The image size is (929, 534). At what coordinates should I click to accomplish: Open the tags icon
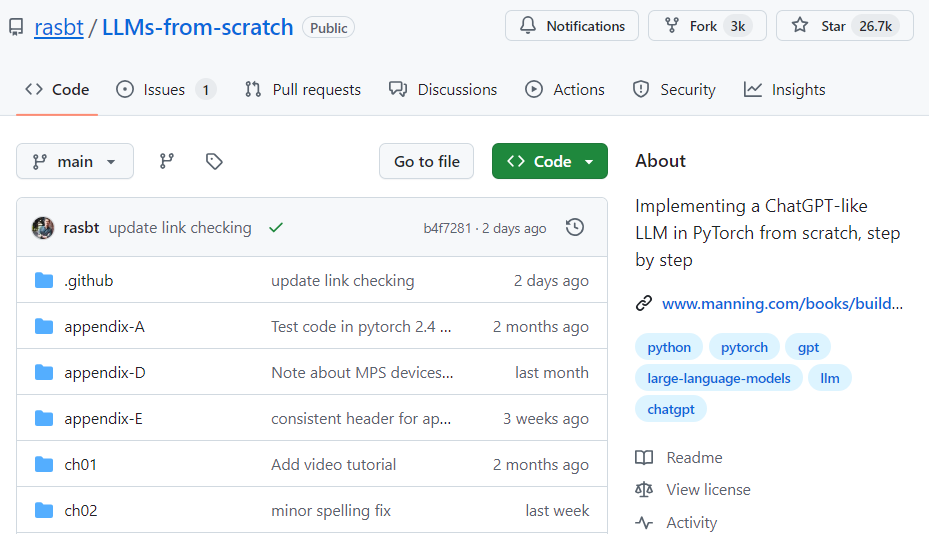tap(214, 161)
